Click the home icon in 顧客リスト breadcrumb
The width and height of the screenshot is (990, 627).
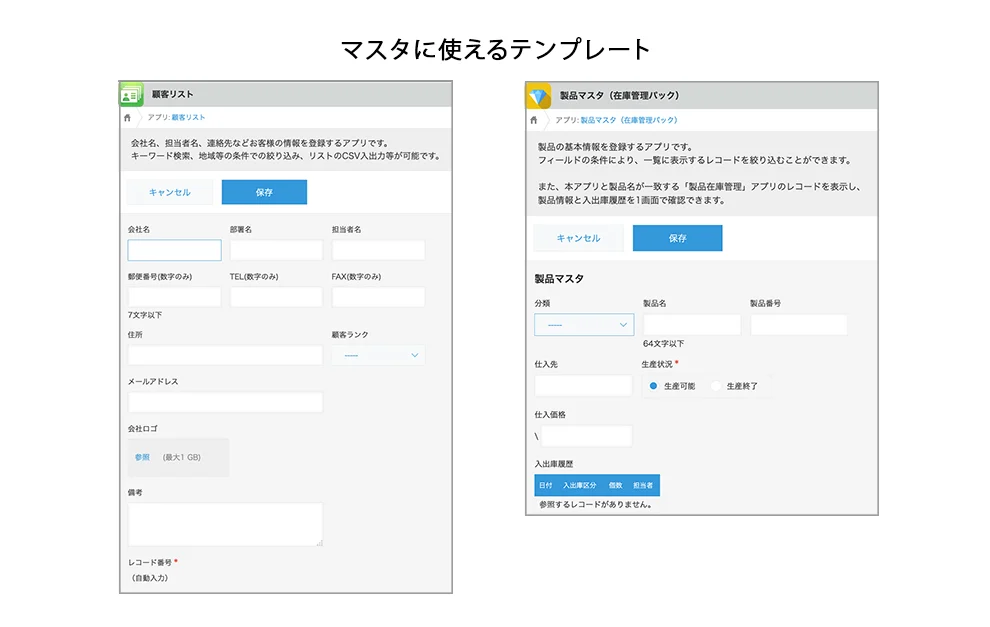[127, 118]
